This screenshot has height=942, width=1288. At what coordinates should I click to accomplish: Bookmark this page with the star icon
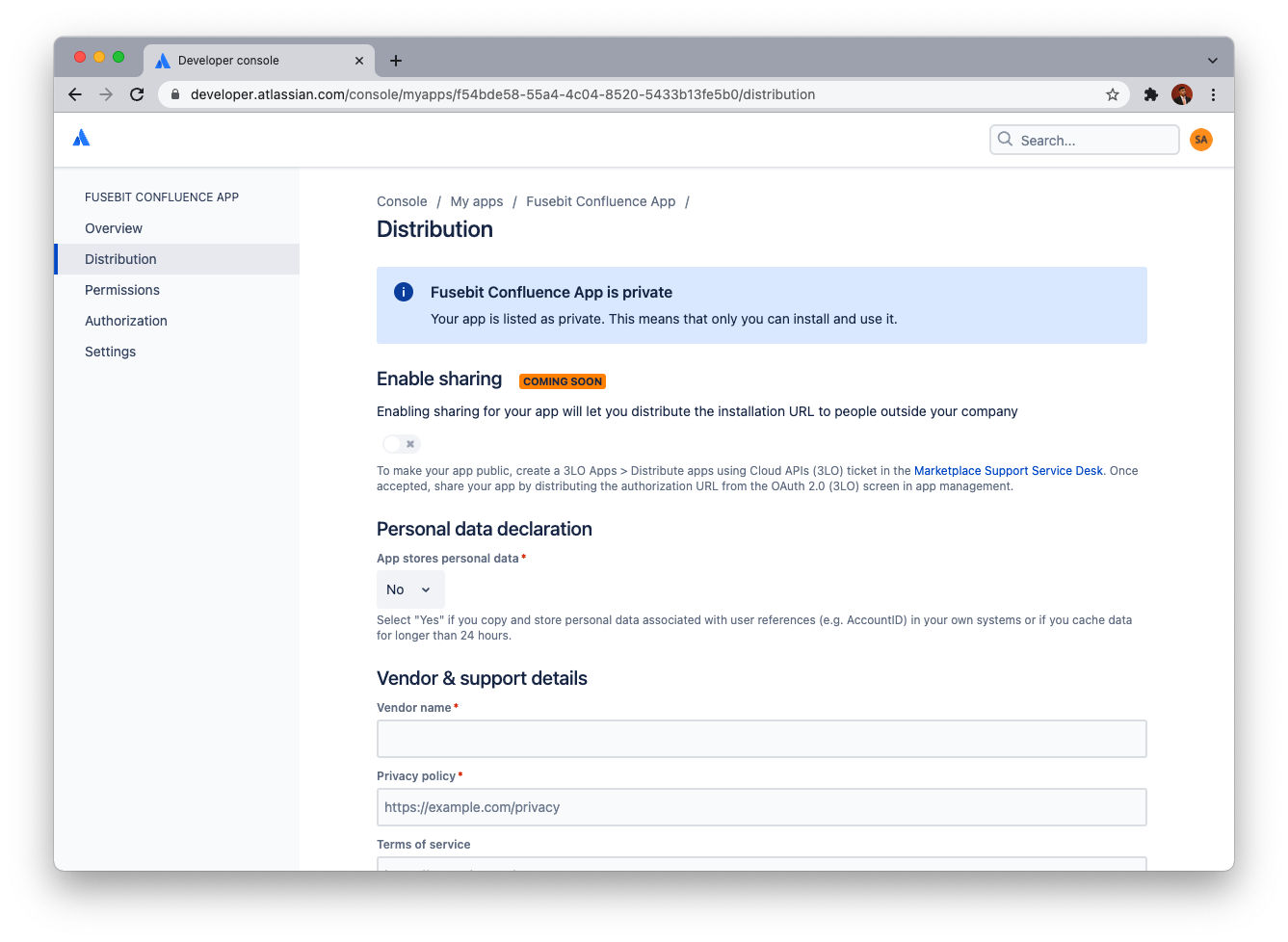(x=1113, y=94)
